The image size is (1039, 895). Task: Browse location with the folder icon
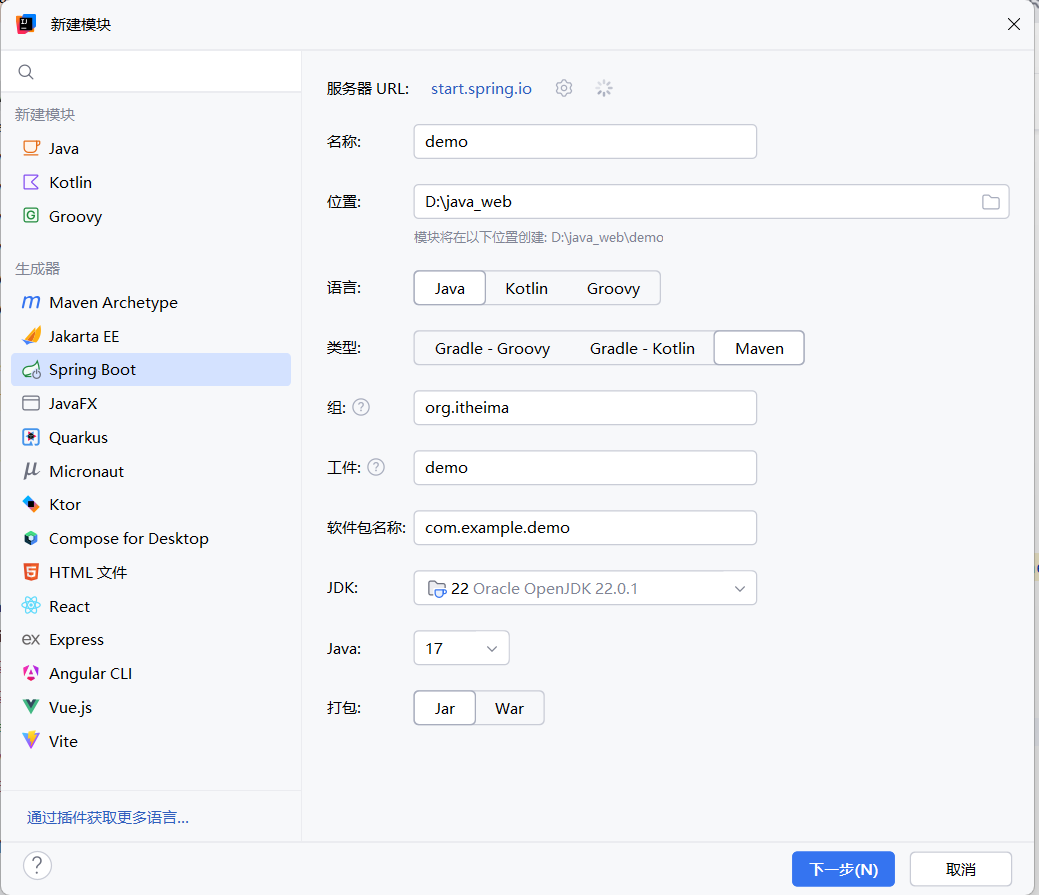[x=991, y=202]
